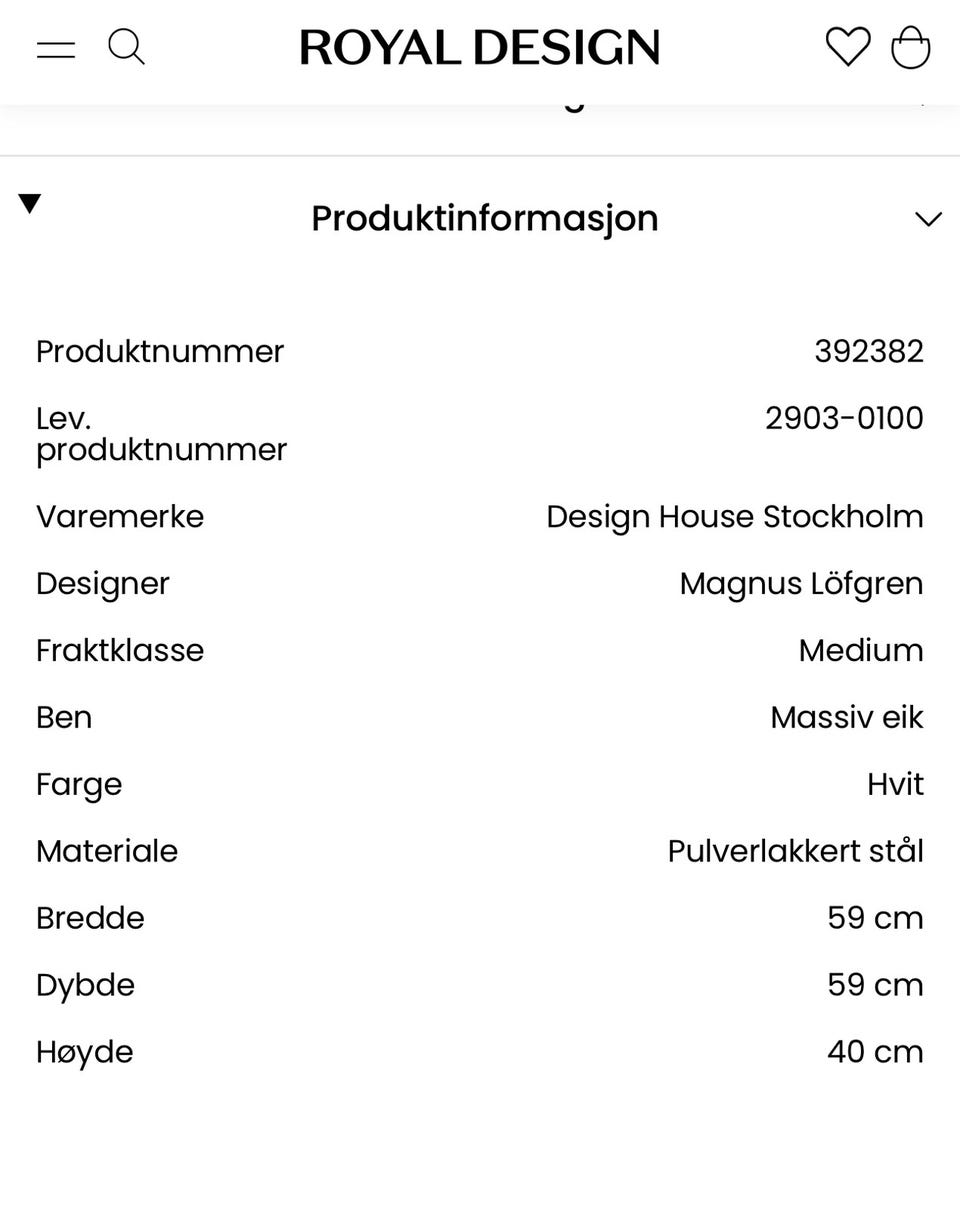Select supplier number 2903-0100
This screenshot has height=1209, width=960.
coord(843,418)
